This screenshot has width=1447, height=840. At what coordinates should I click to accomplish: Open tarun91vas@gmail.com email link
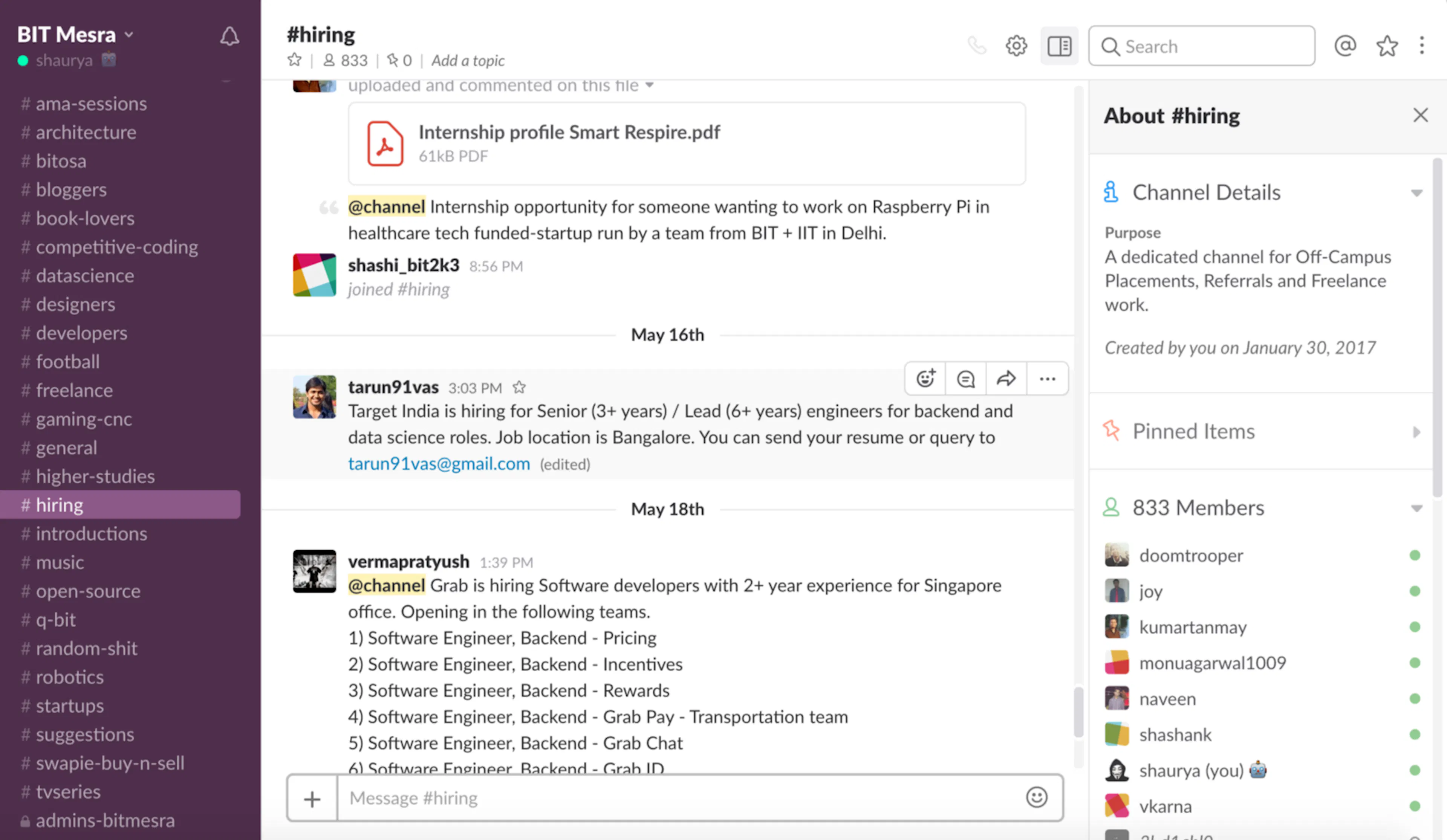pyautogui.click(x=439, y=463)
